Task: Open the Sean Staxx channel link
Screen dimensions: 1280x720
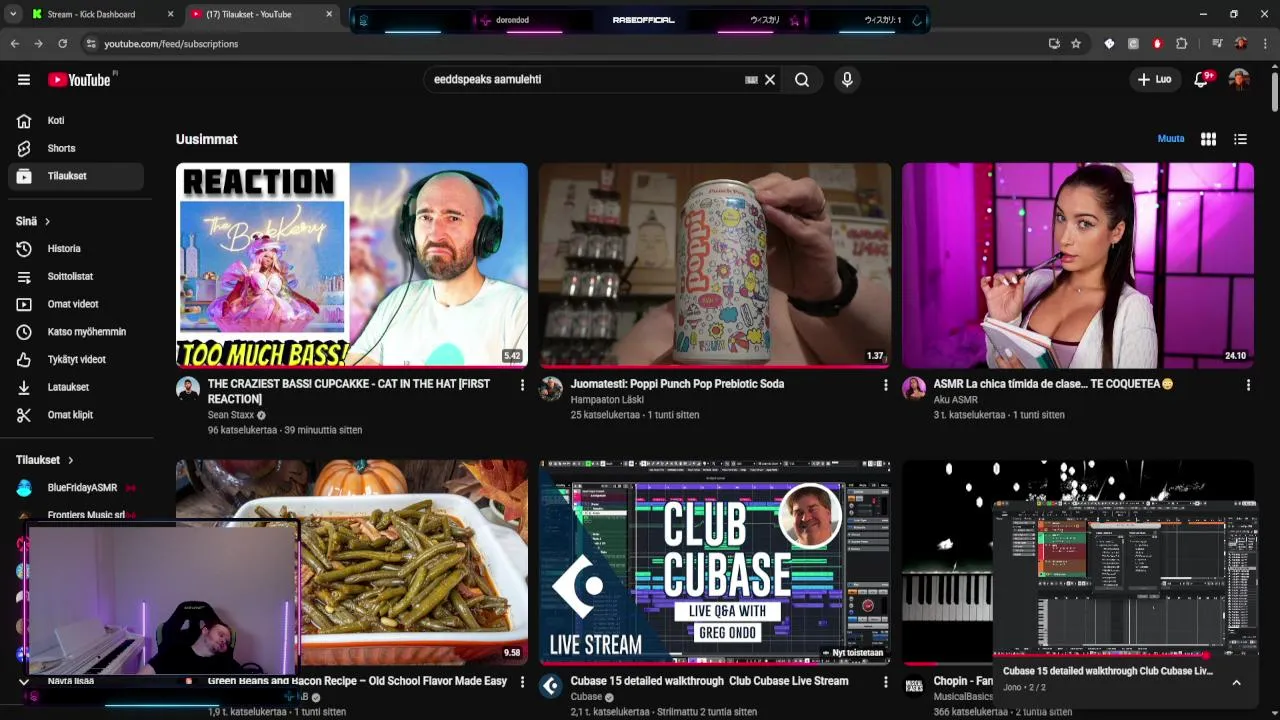Action: pos(231,415)
